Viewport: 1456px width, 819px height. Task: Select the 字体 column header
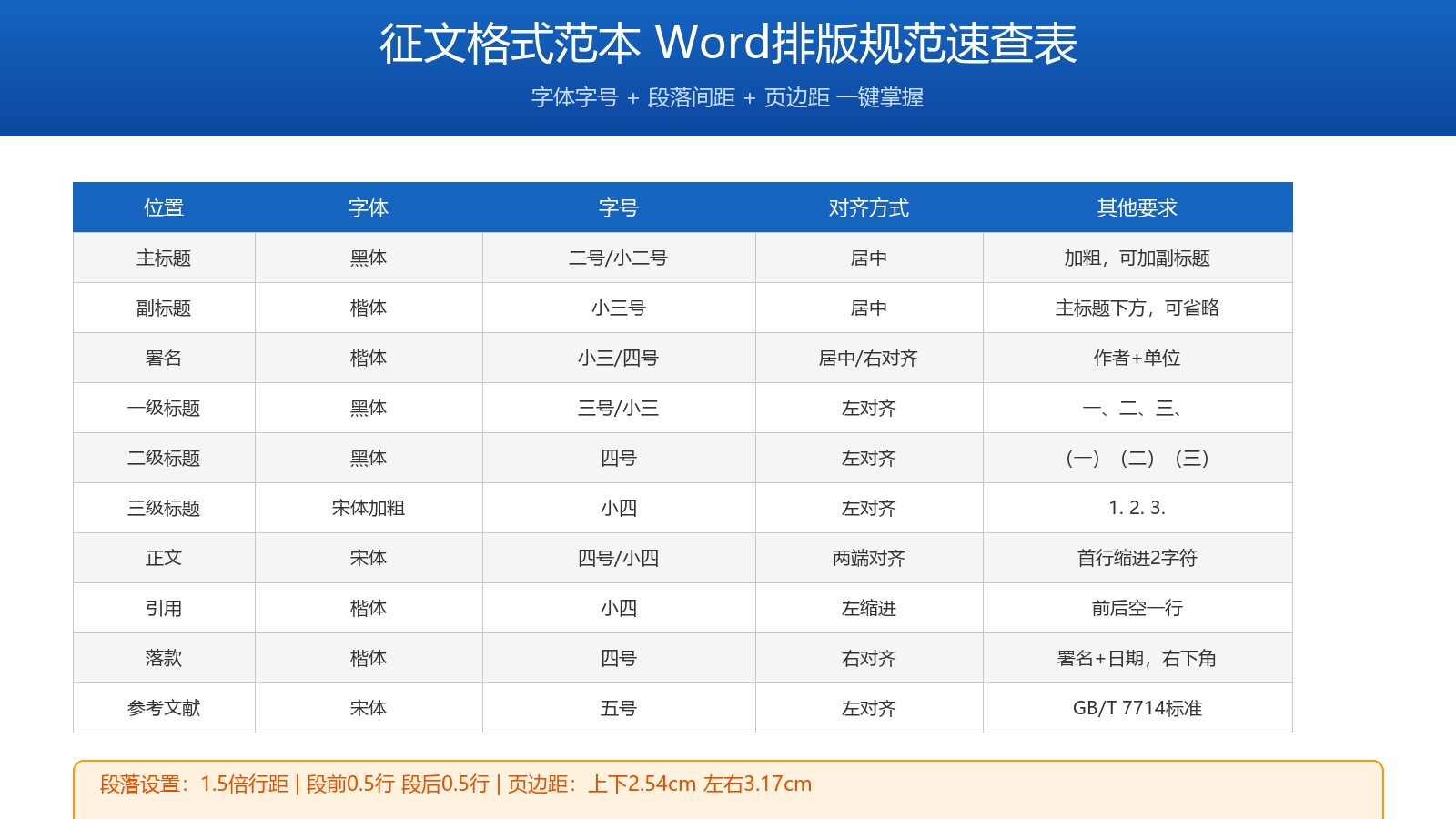369,207
